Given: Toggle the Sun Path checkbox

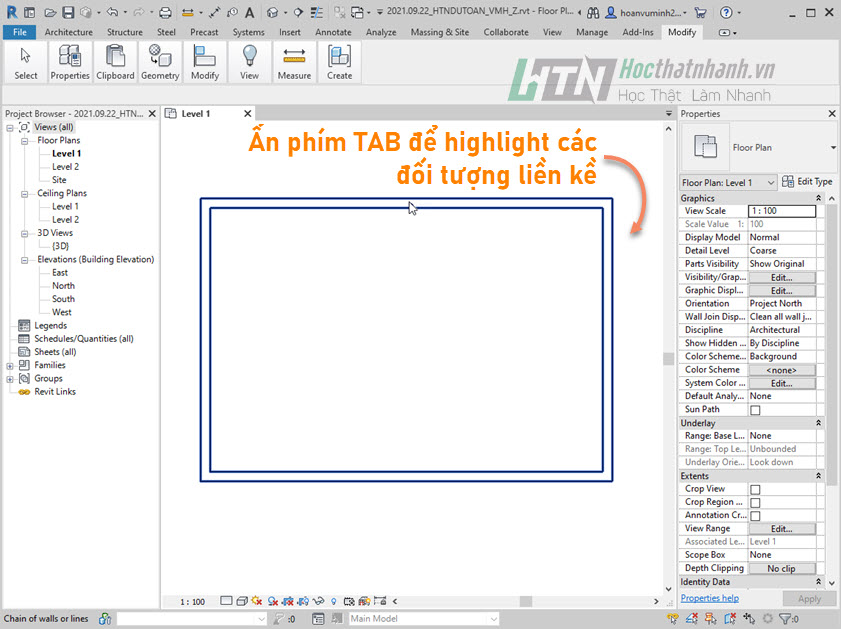Looking at the screenshot, I should click(x=755, y=410).
